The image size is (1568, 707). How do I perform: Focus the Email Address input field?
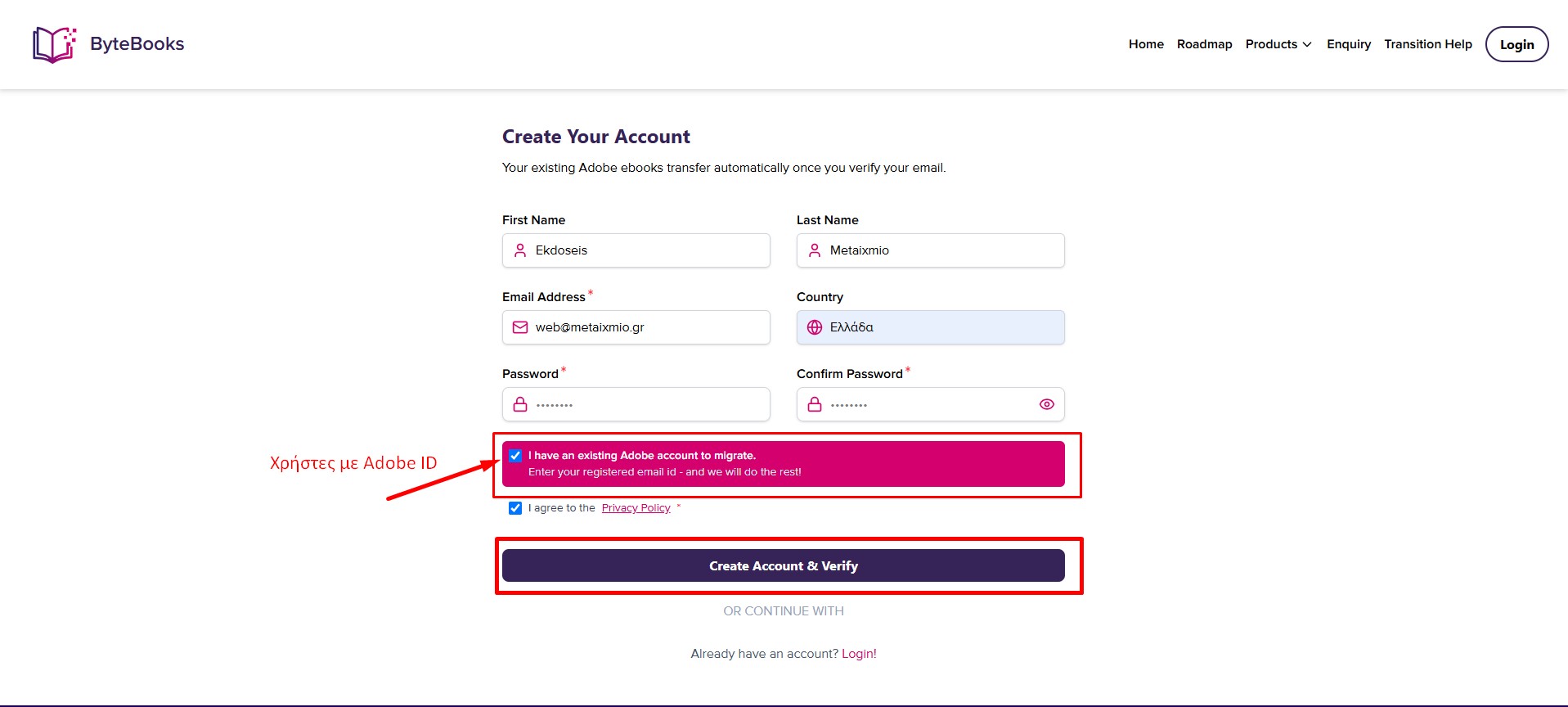click(x=636, y=327)
